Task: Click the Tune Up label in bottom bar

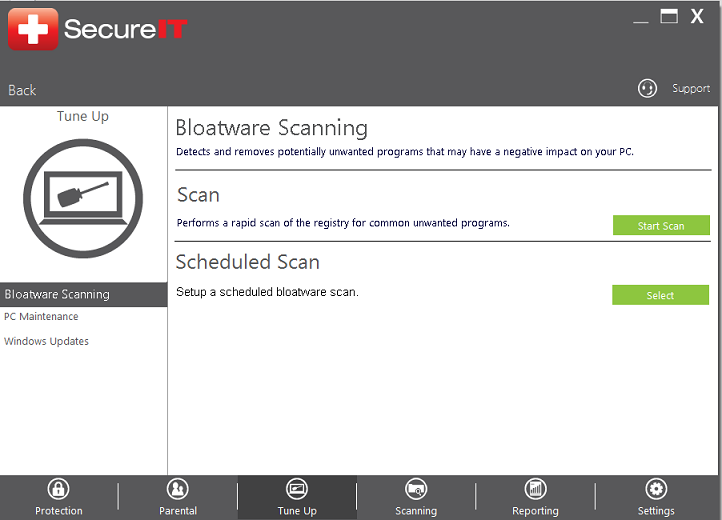Action: pyautogui.click(x=297, y=511)
